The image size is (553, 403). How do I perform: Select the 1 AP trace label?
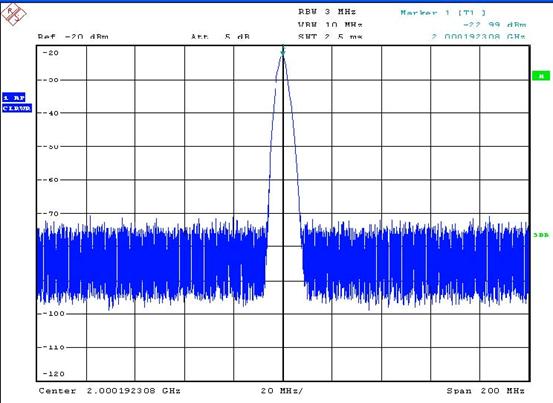(x=14, y=97)
